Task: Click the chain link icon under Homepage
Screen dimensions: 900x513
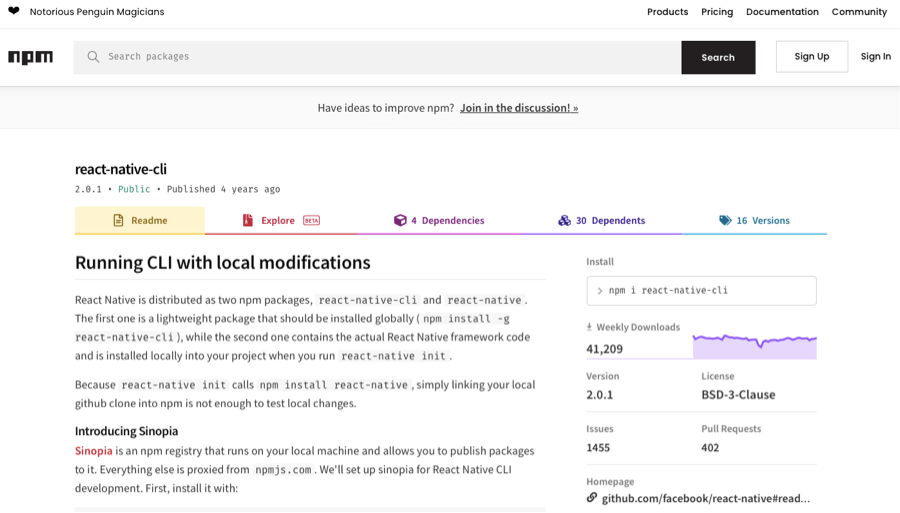Action: point(592,498)
